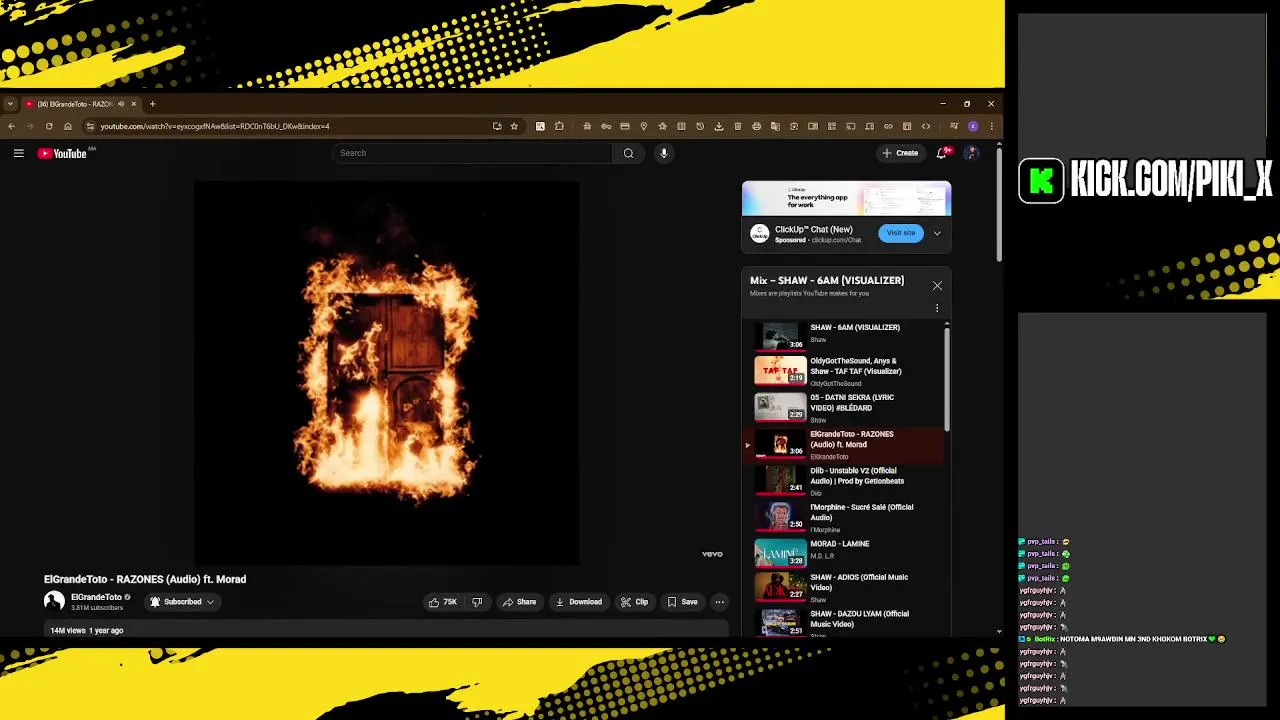1280x720 pixels.
Task: Open the profile avatar in the Chrome toolbar
Action: 972,126
